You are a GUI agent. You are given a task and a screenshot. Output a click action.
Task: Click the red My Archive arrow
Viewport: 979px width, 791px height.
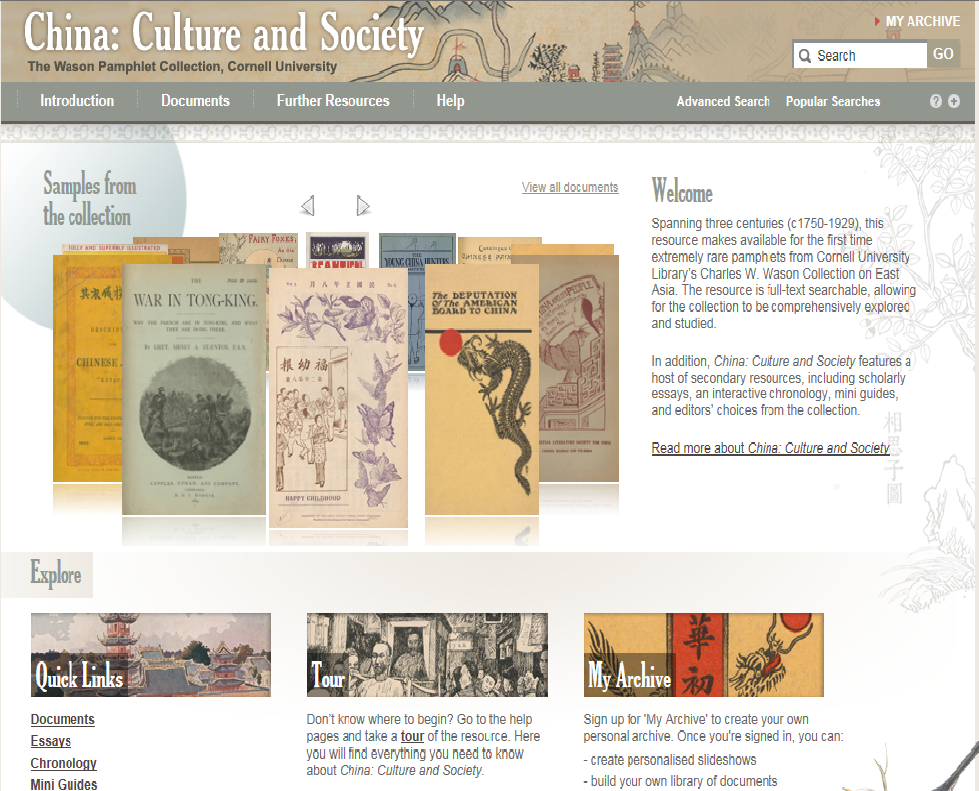(x=877, y=21)
